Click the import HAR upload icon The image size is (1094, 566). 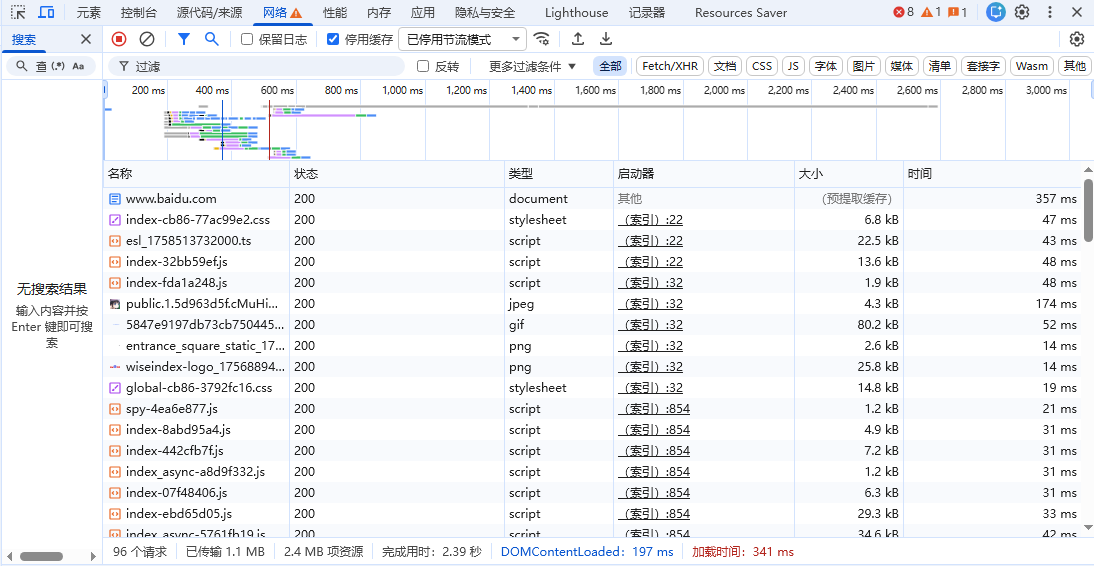tap(578, 39)
